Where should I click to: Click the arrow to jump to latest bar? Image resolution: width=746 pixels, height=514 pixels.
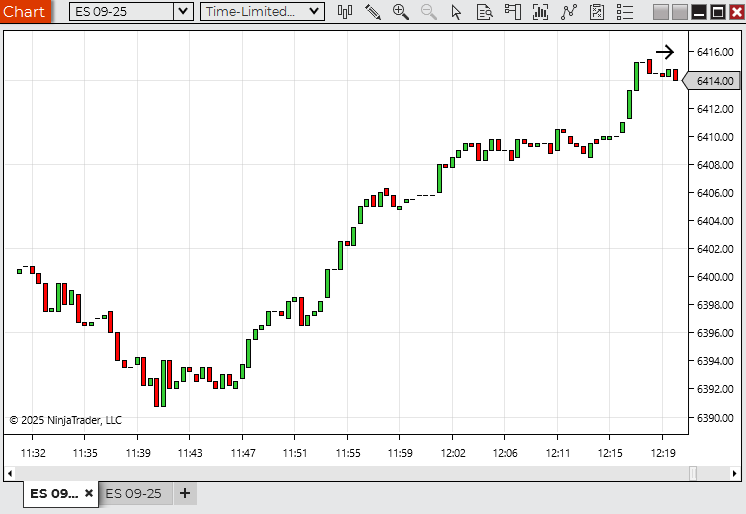click(665, 52)
